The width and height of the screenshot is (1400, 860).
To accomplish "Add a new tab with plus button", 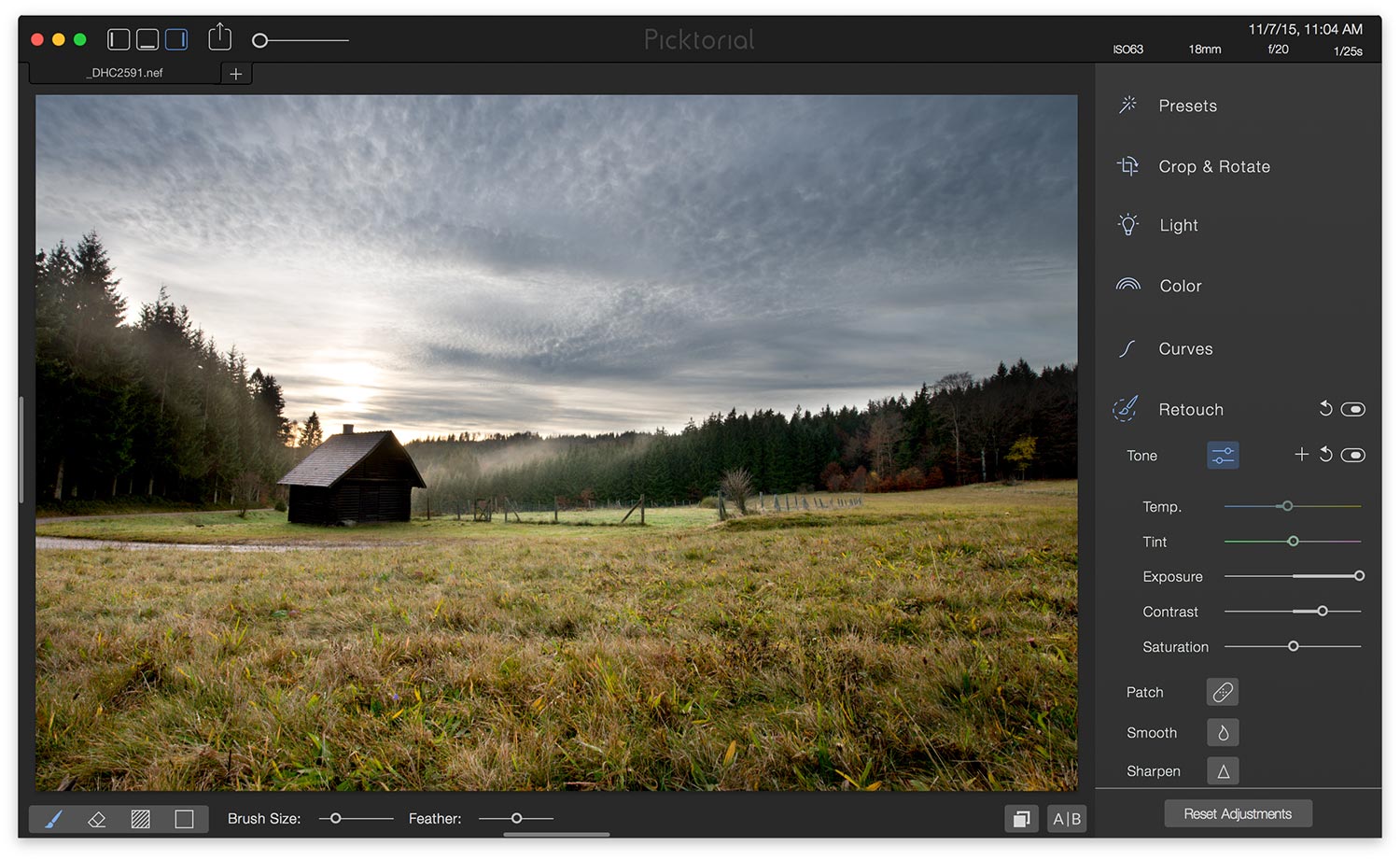I will (236, 74).
